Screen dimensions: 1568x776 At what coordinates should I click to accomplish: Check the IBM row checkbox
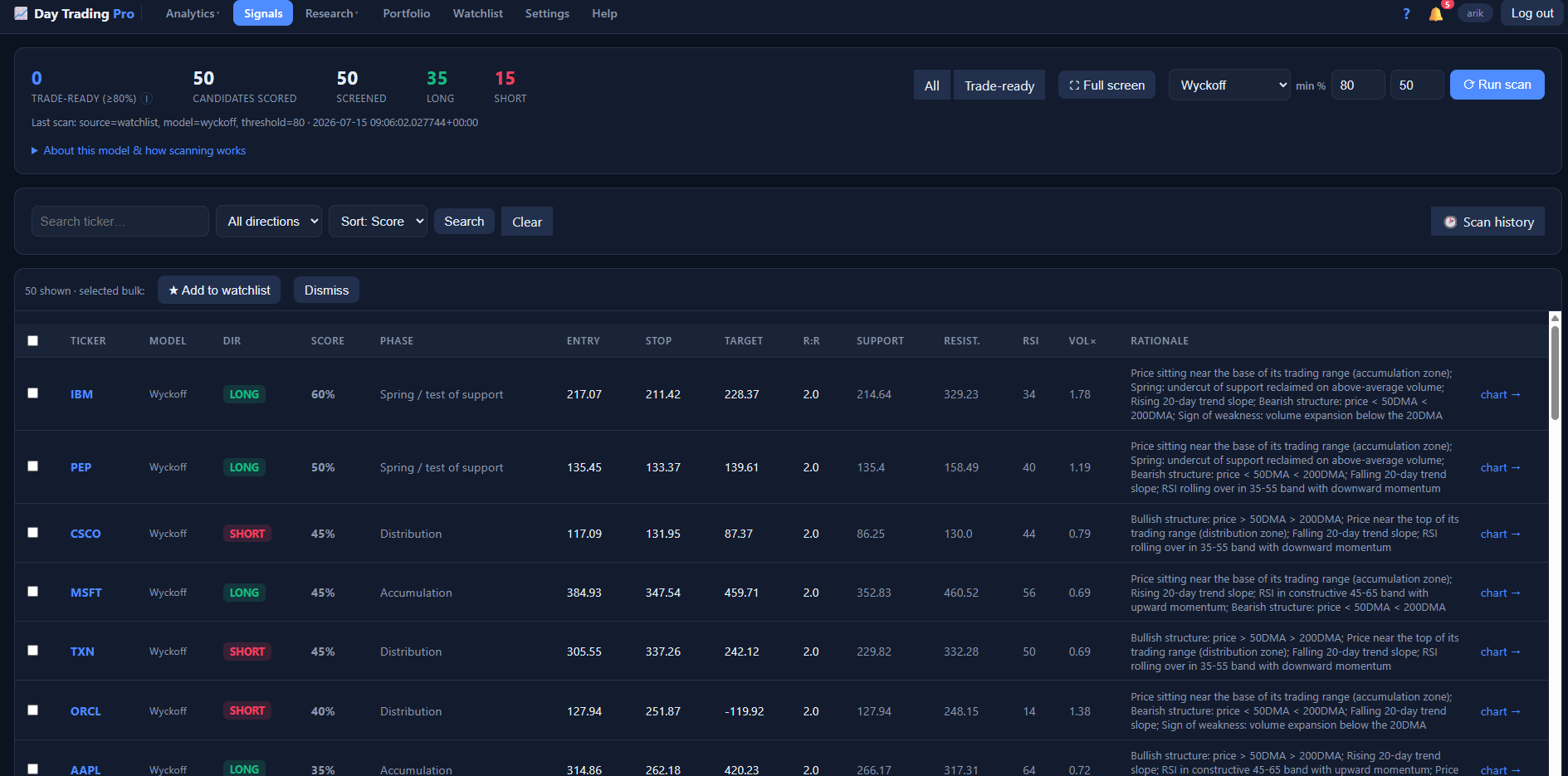click(x=33, y=393)
